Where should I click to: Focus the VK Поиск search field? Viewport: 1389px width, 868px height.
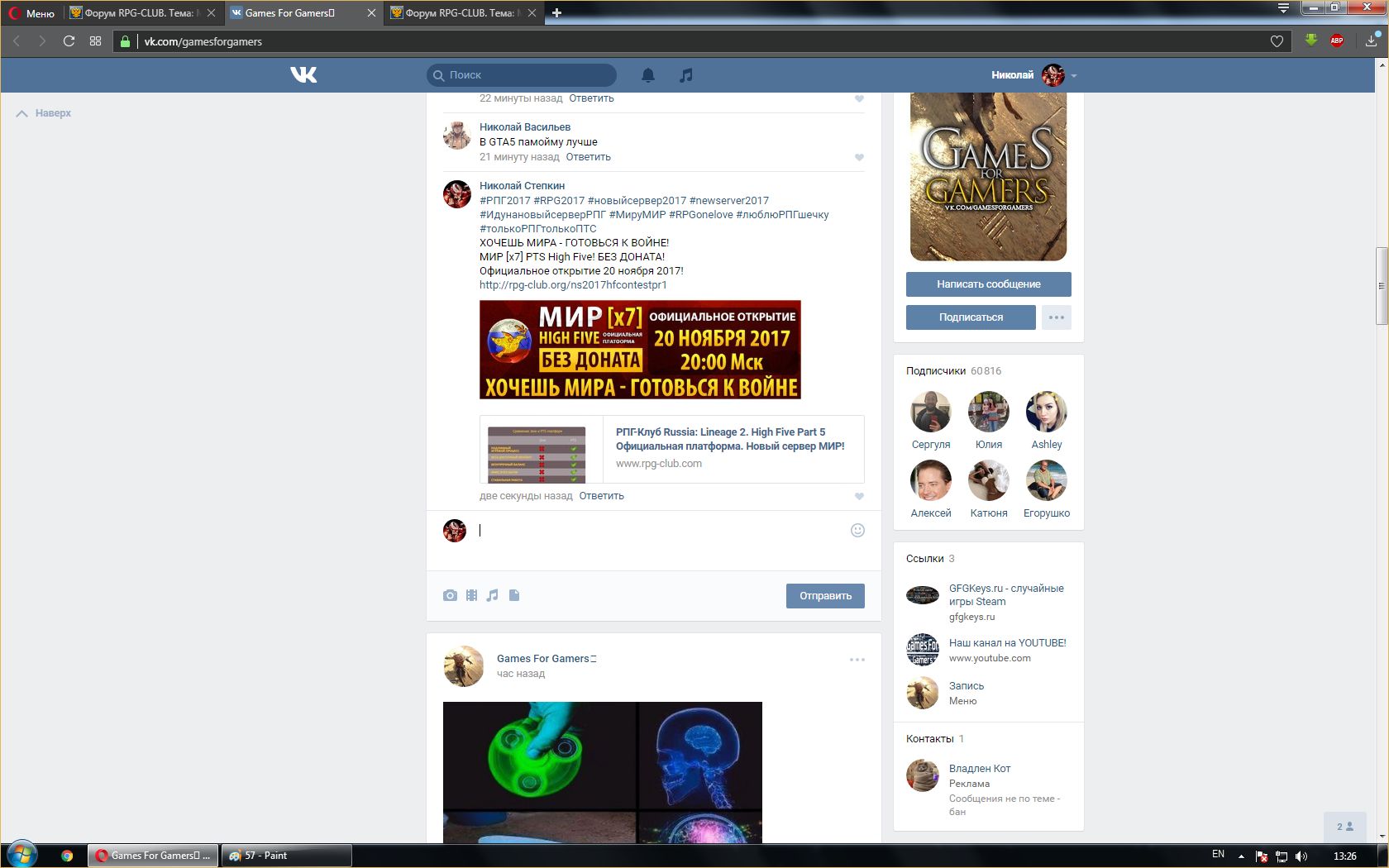(522, 75)
